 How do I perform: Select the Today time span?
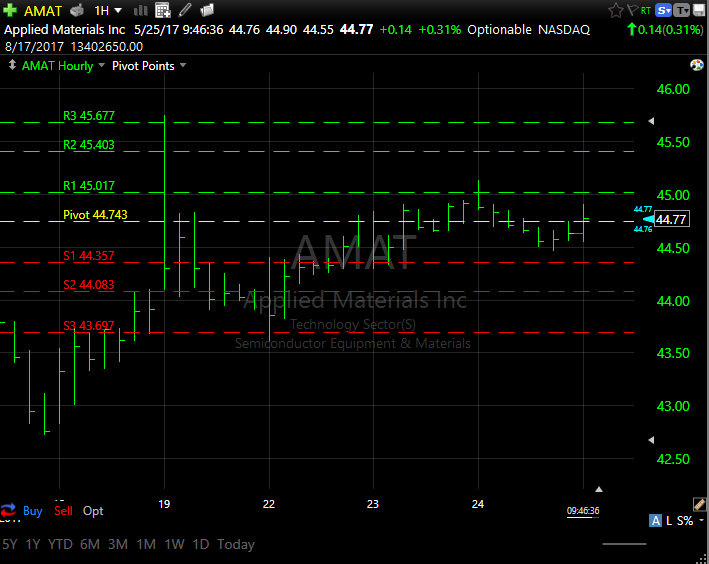click(236, 544)
